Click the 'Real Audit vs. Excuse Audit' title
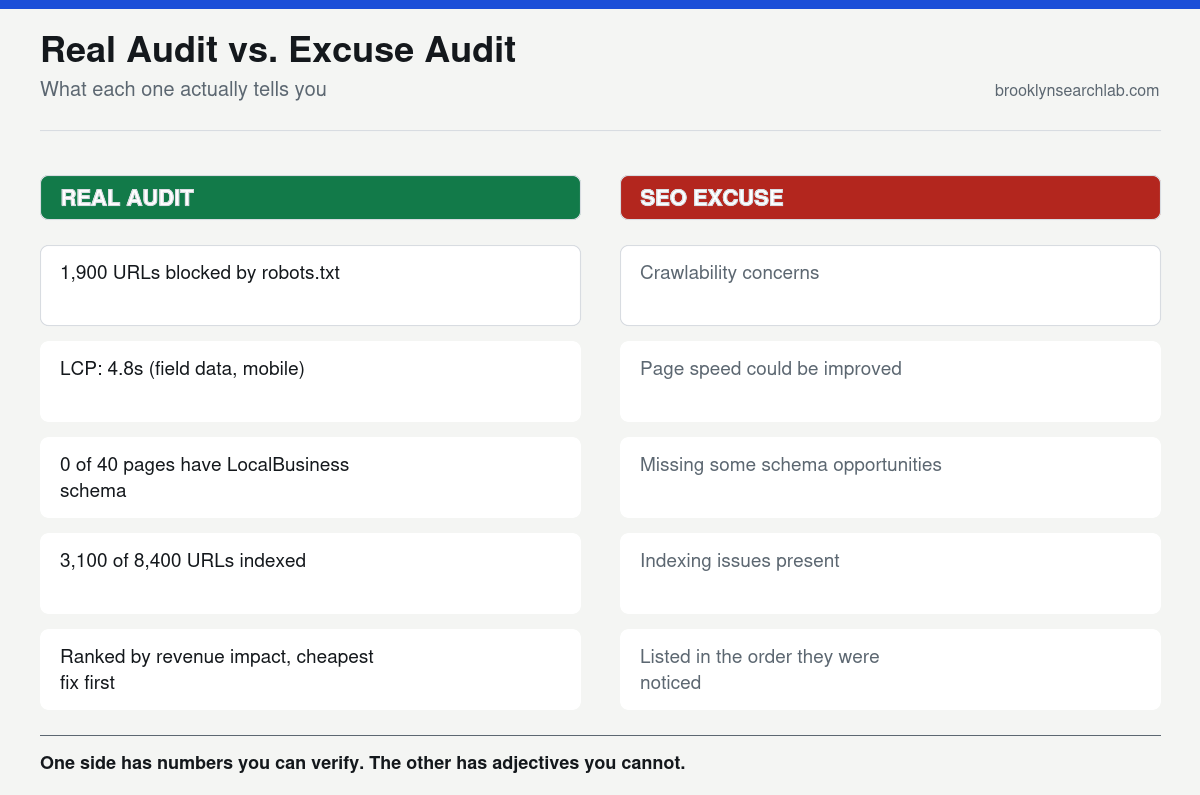1200x795 pixels. 278,49
